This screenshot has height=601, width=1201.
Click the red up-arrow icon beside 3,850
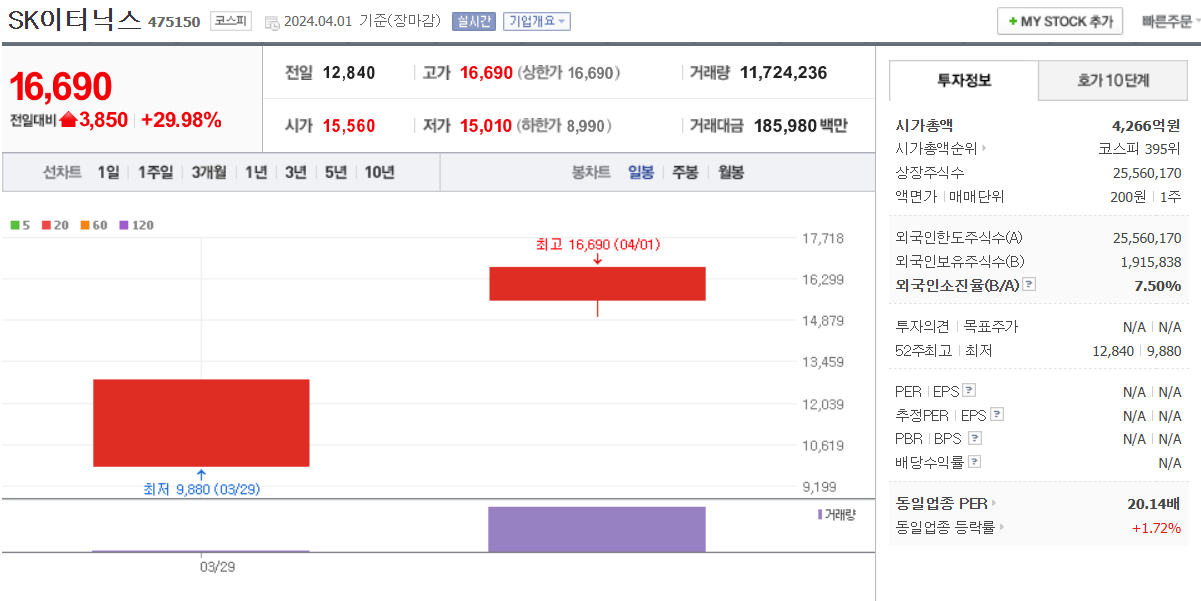click(x=69, y=120)
